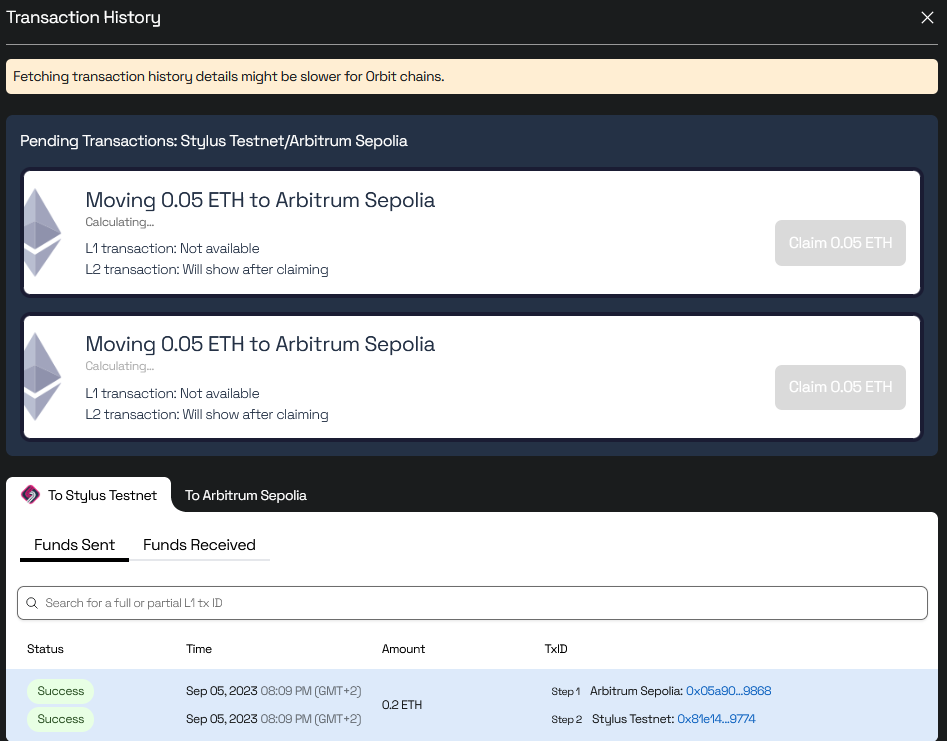Click Claim 0.05 ETH in first pending card
The image size is (947, 741).
840,243
